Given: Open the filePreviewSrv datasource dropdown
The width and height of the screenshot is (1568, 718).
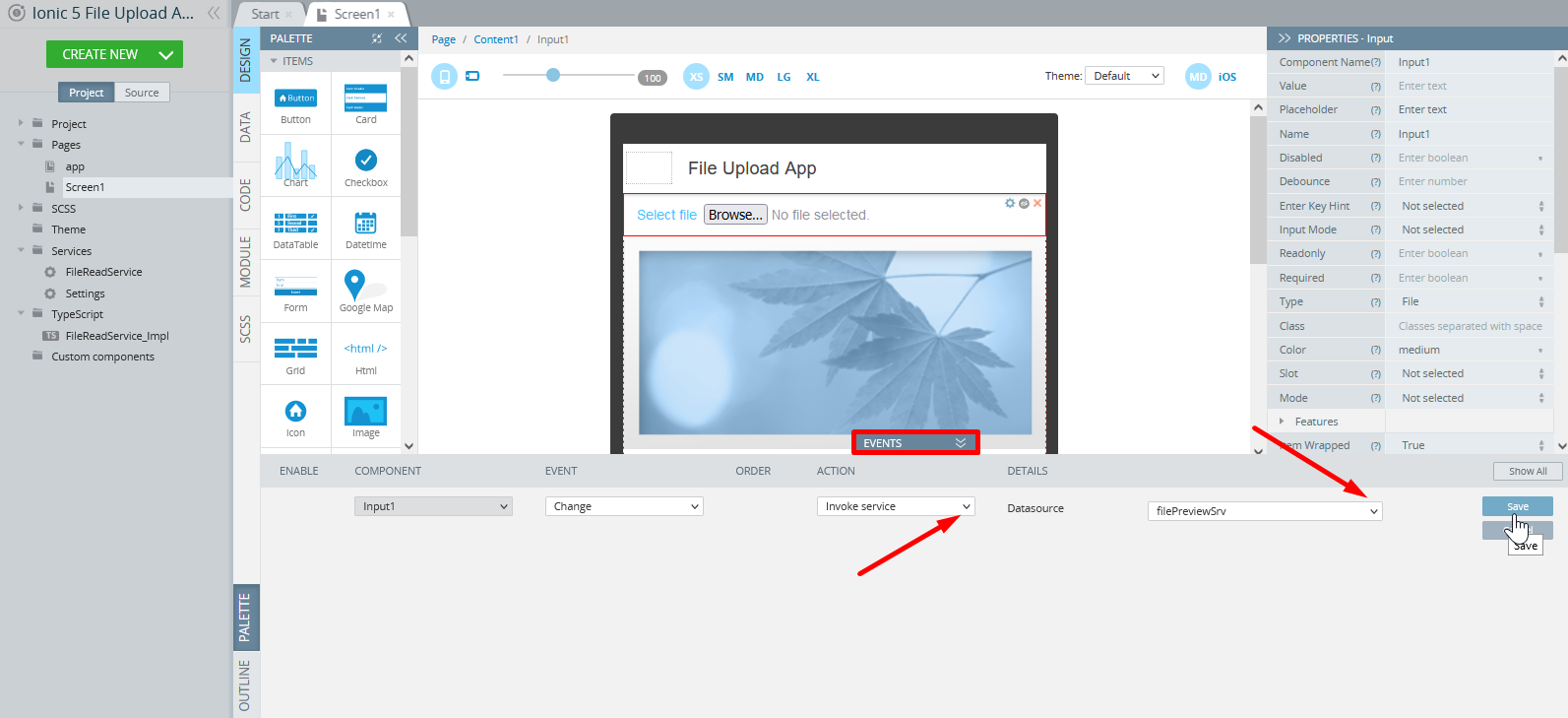Looking at the screenshot, I should click(1265, 511).
